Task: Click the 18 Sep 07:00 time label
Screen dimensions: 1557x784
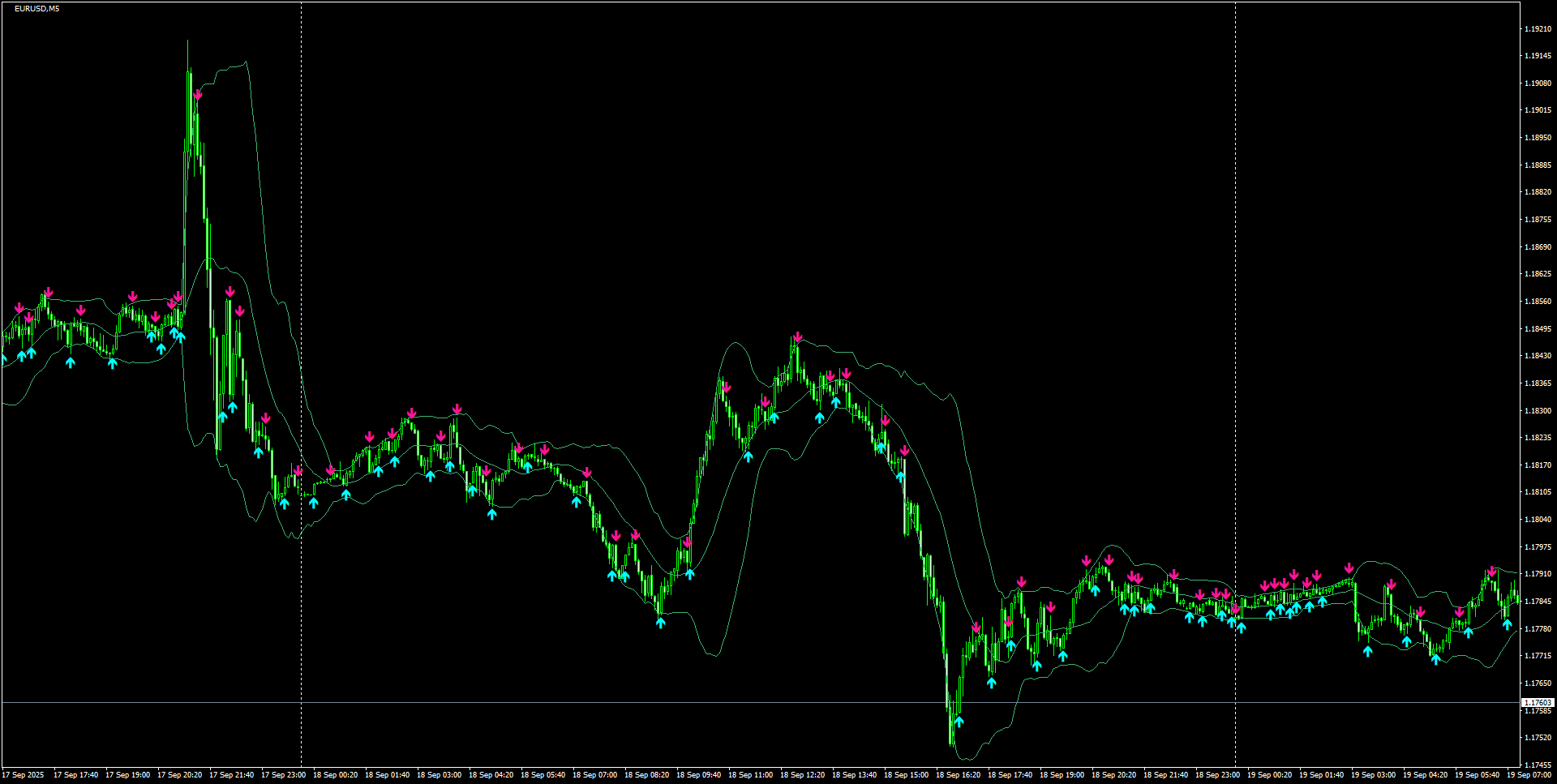Action: [x=594, y=775]
